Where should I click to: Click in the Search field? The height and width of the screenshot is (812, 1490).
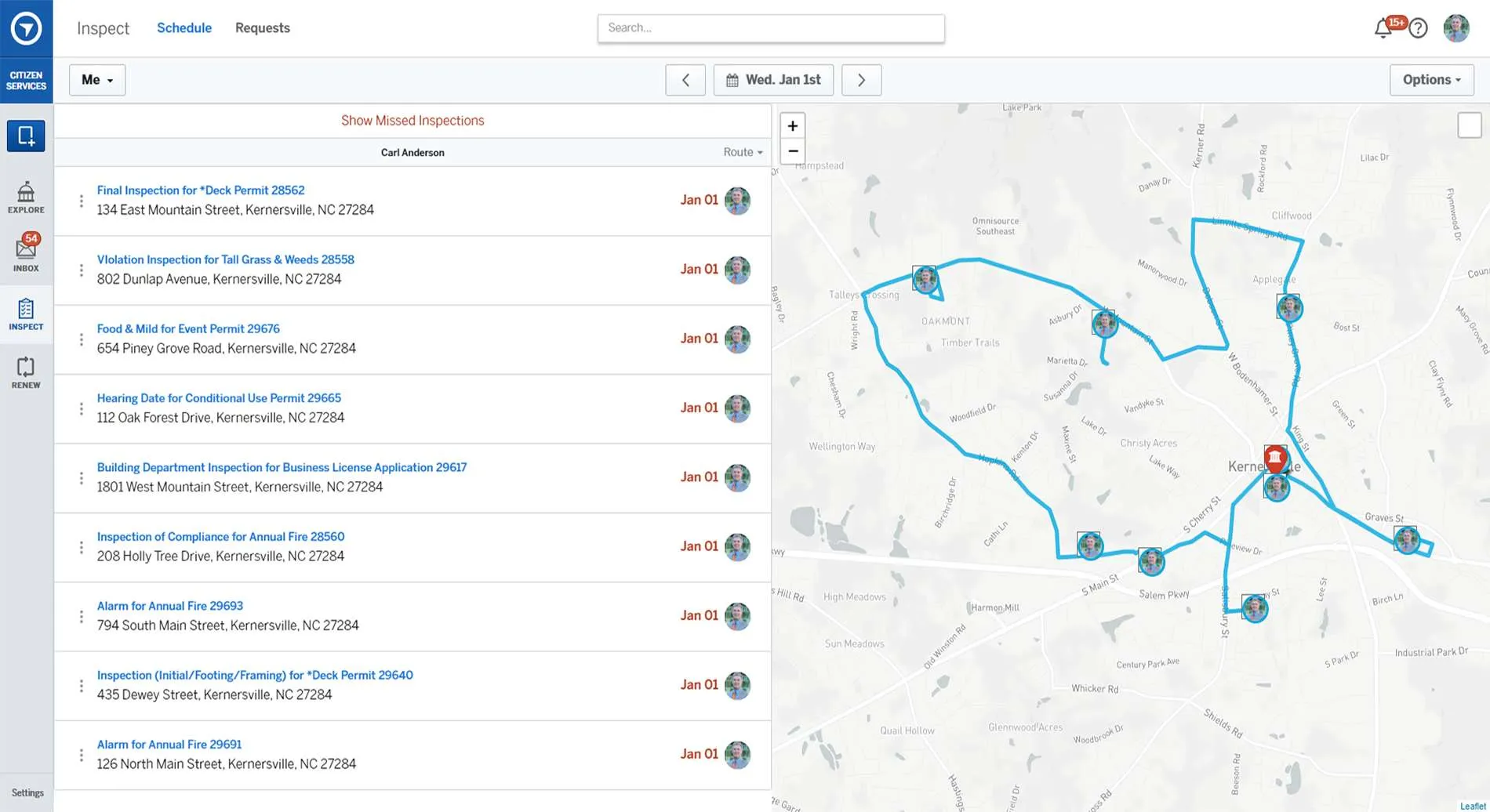click(x=771, y=28)
